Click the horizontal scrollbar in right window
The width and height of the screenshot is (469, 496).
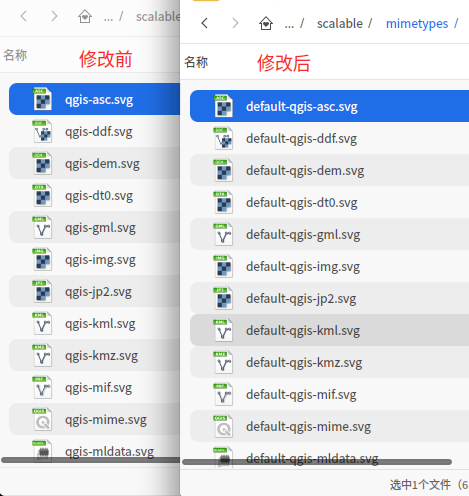click(x=317, y=462)
